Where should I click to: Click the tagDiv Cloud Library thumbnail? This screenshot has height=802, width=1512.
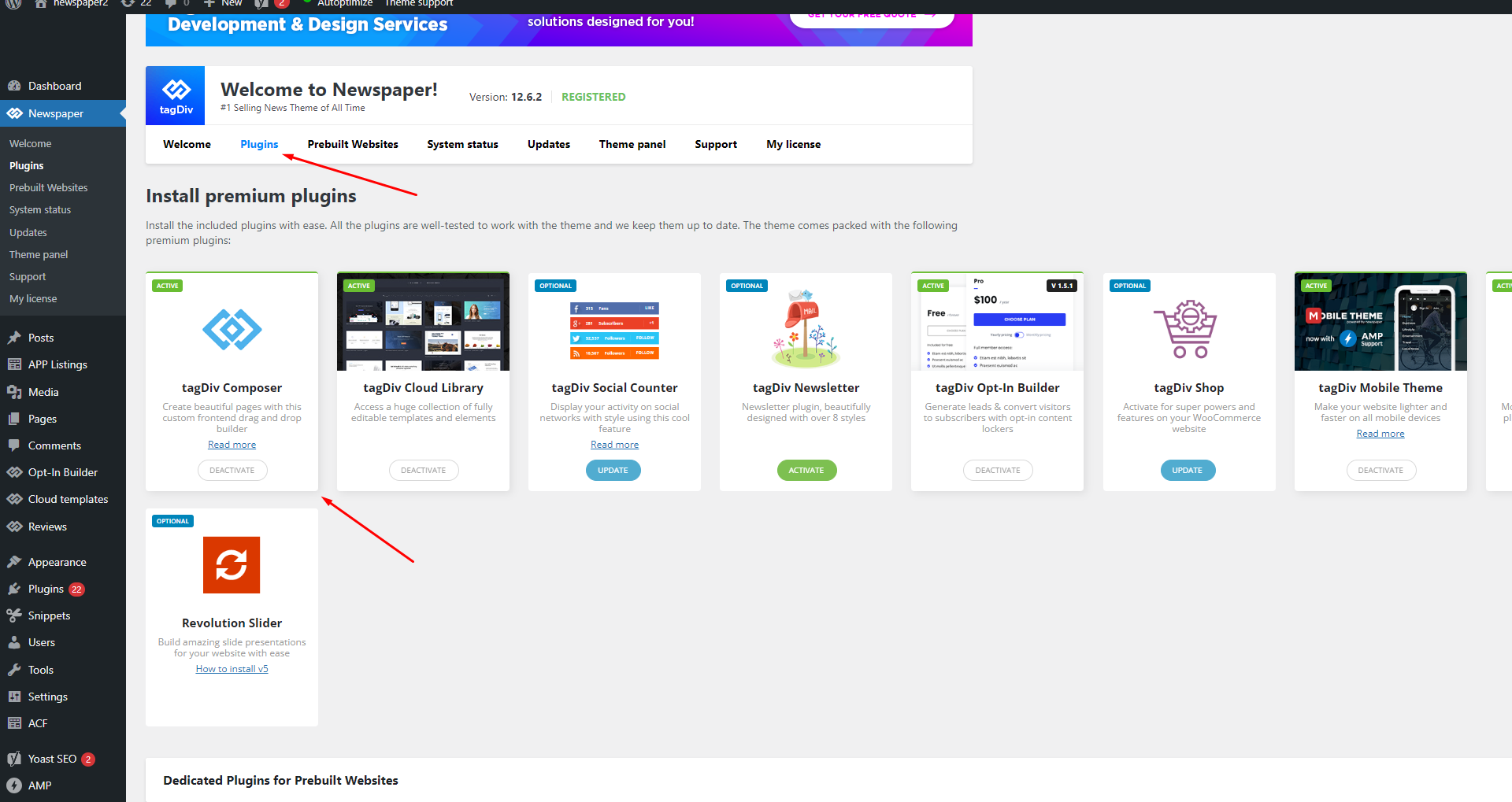tap(423, 322)
